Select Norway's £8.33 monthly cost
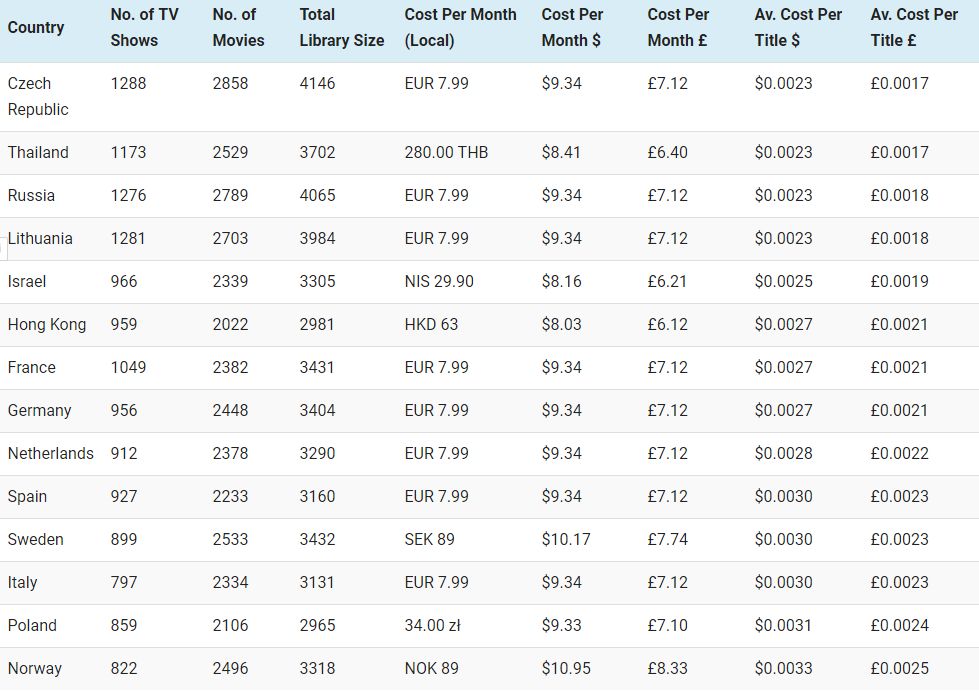 pos(667,668)
